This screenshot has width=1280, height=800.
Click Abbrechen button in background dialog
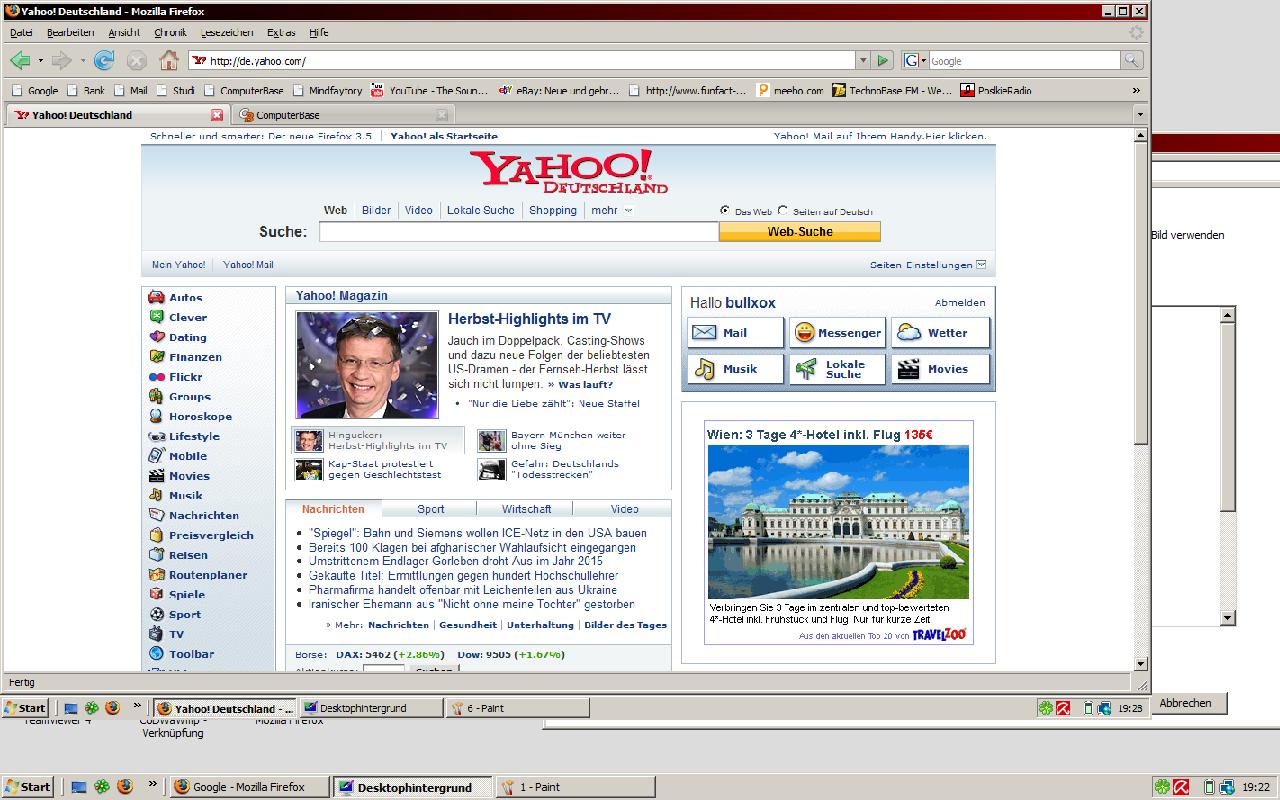1186,703
